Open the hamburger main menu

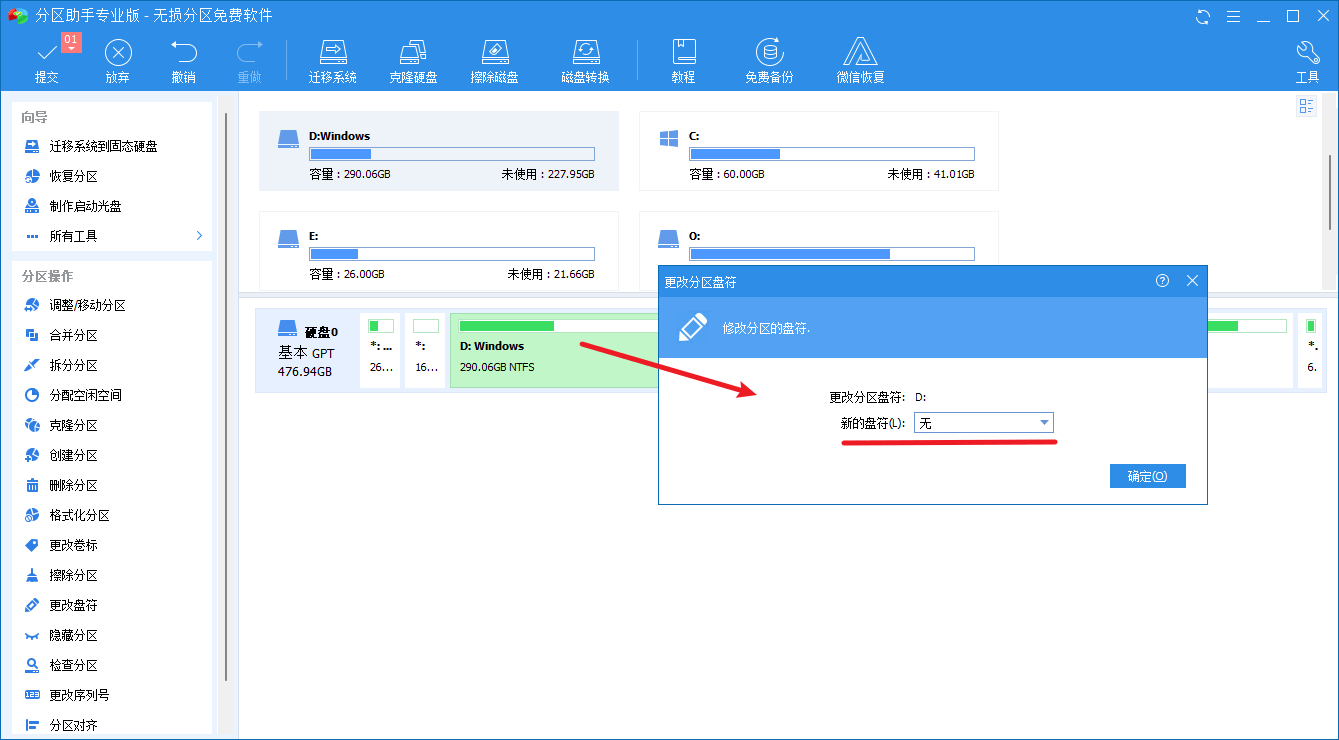pyautogui.click(x=1233, y=16)
